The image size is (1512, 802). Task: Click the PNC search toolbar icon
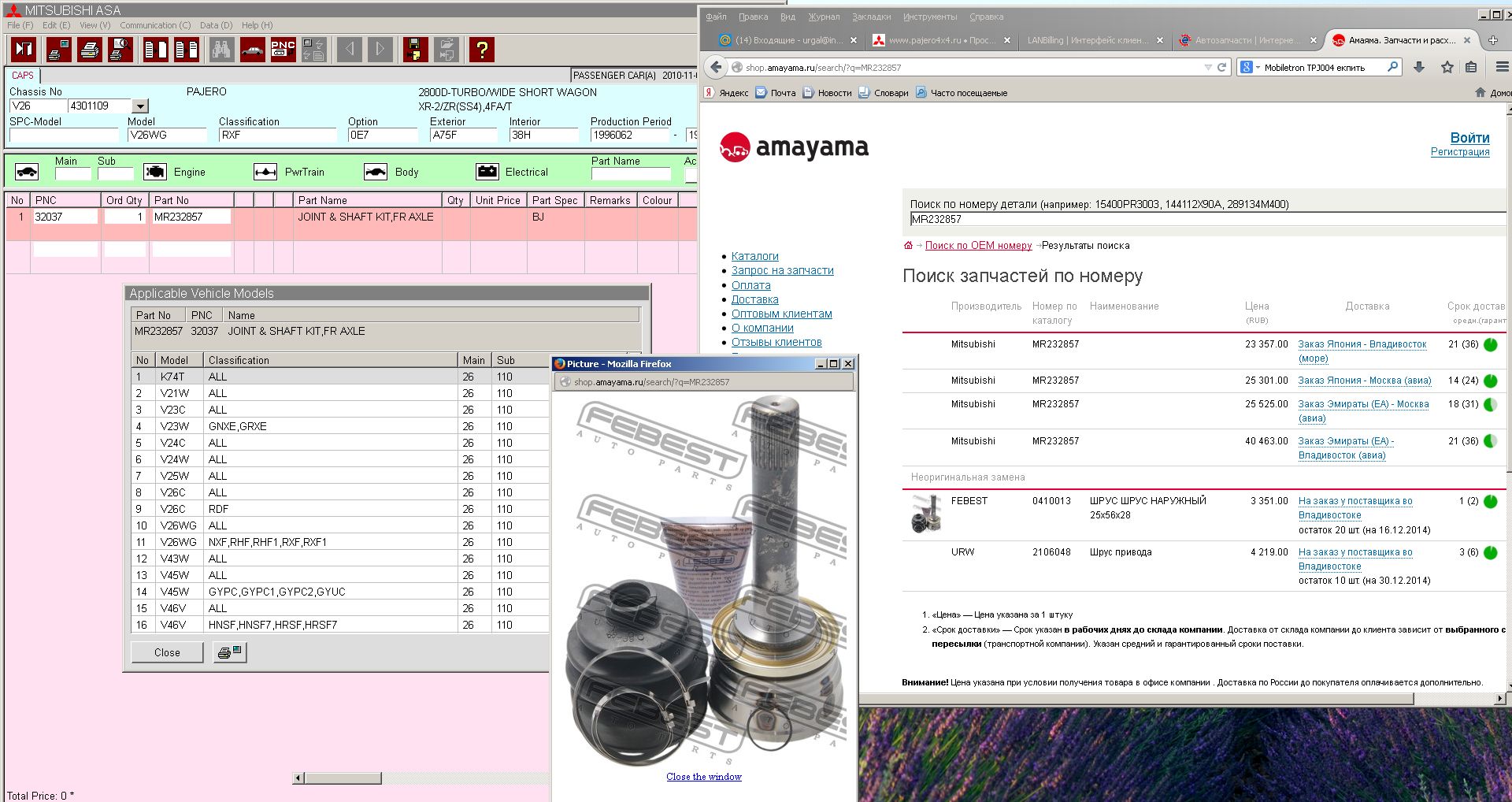pos(283,50)
